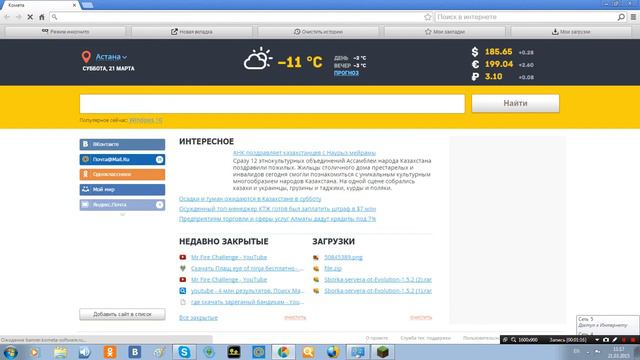Expand the Астана city dropdown
Viewport: 640px width, 360px height.
click(x=111, y=57)
